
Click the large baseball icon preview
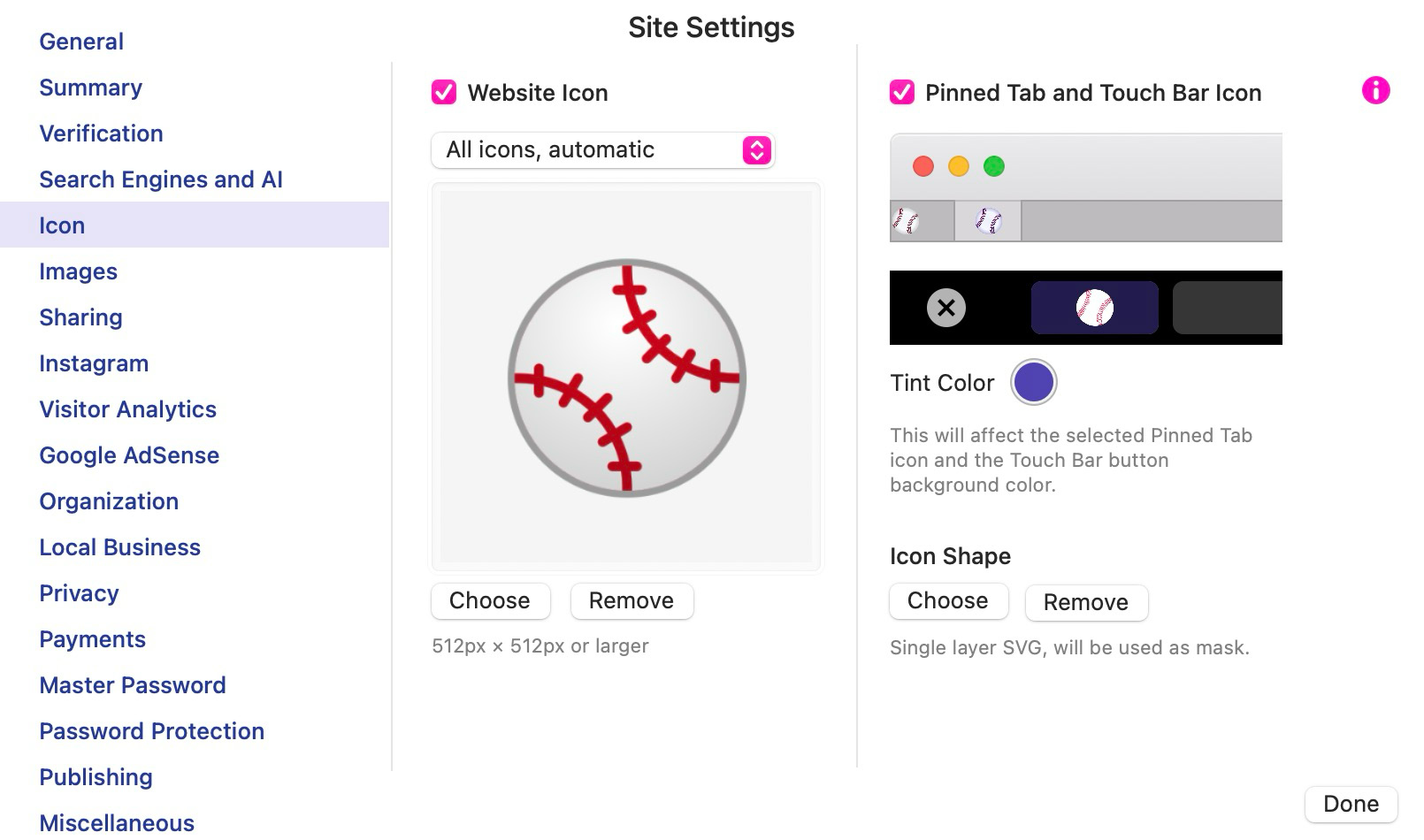(626, 378)
